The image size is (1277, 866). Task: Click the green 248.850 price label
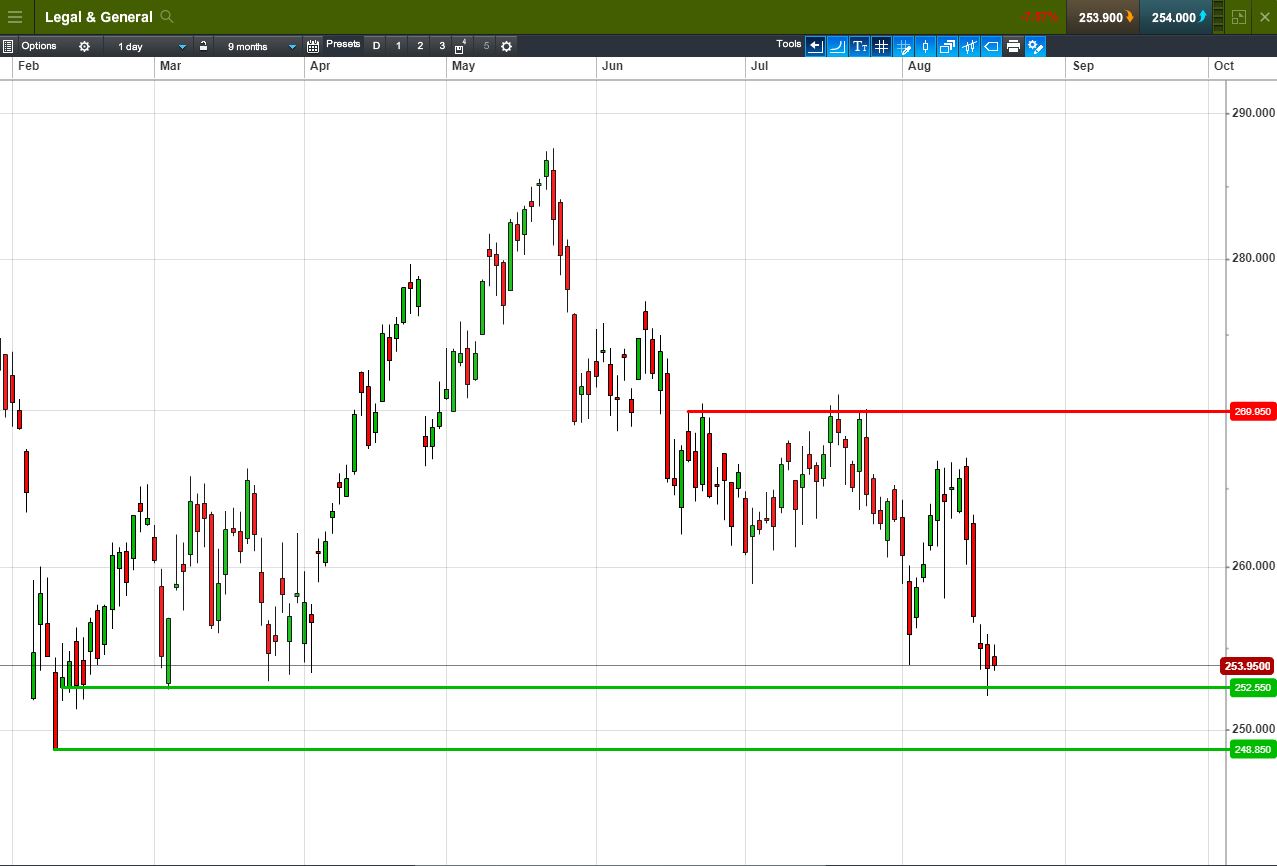[x=1252, y=749]
